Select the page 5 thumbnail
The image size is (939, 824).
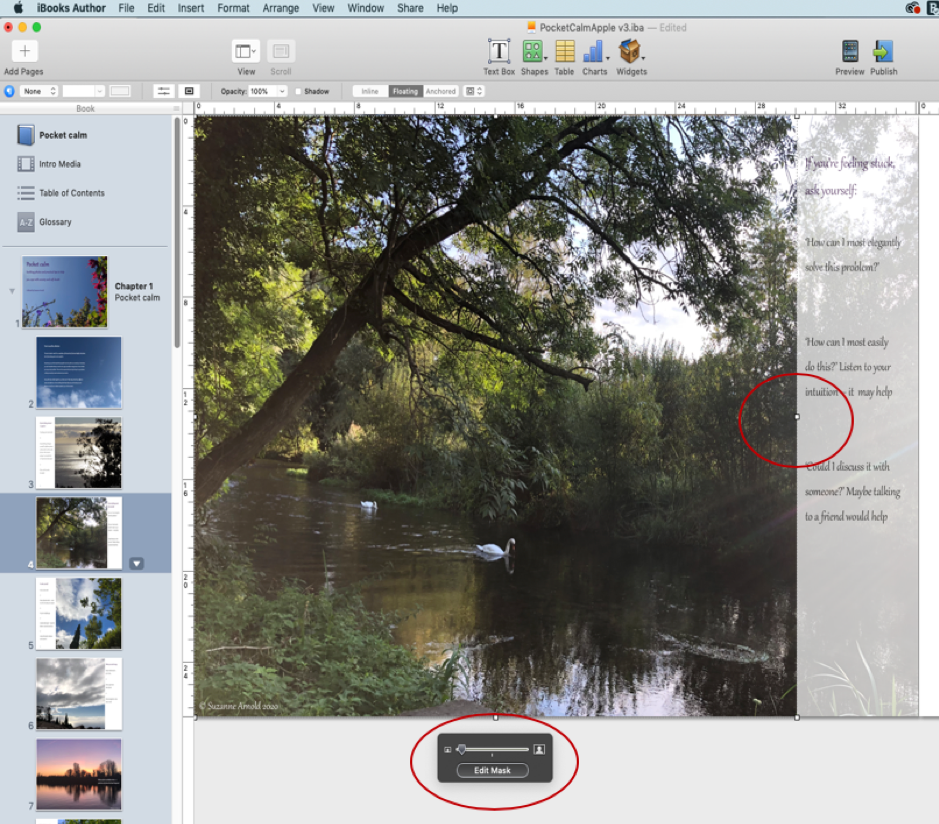point(78,613)
